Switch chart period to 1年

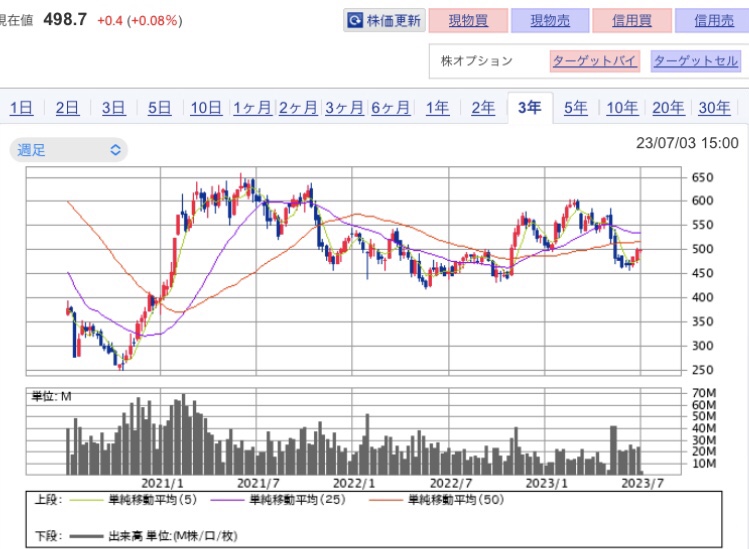point(437,108)
